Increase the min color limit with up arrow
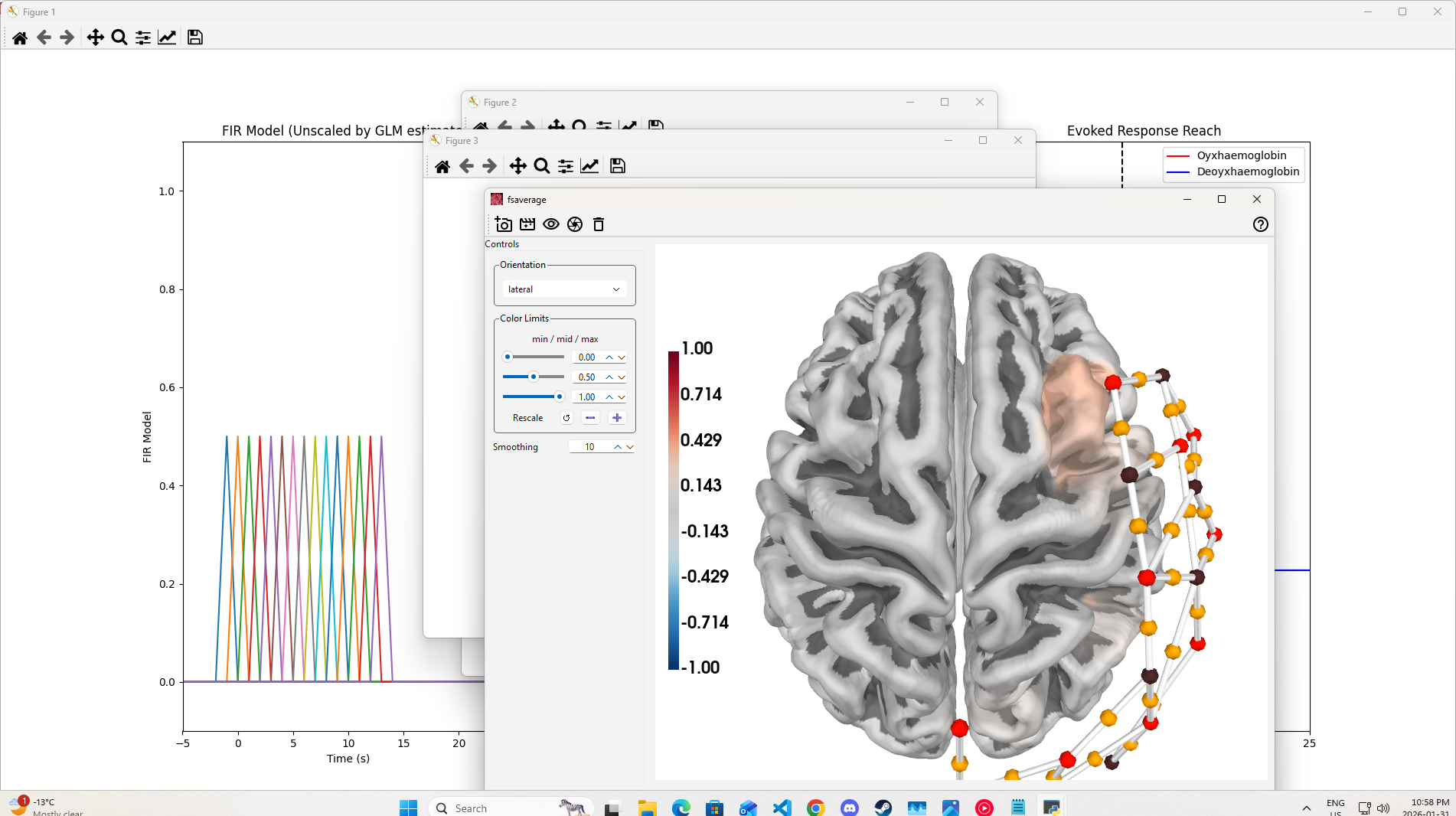 609,357
